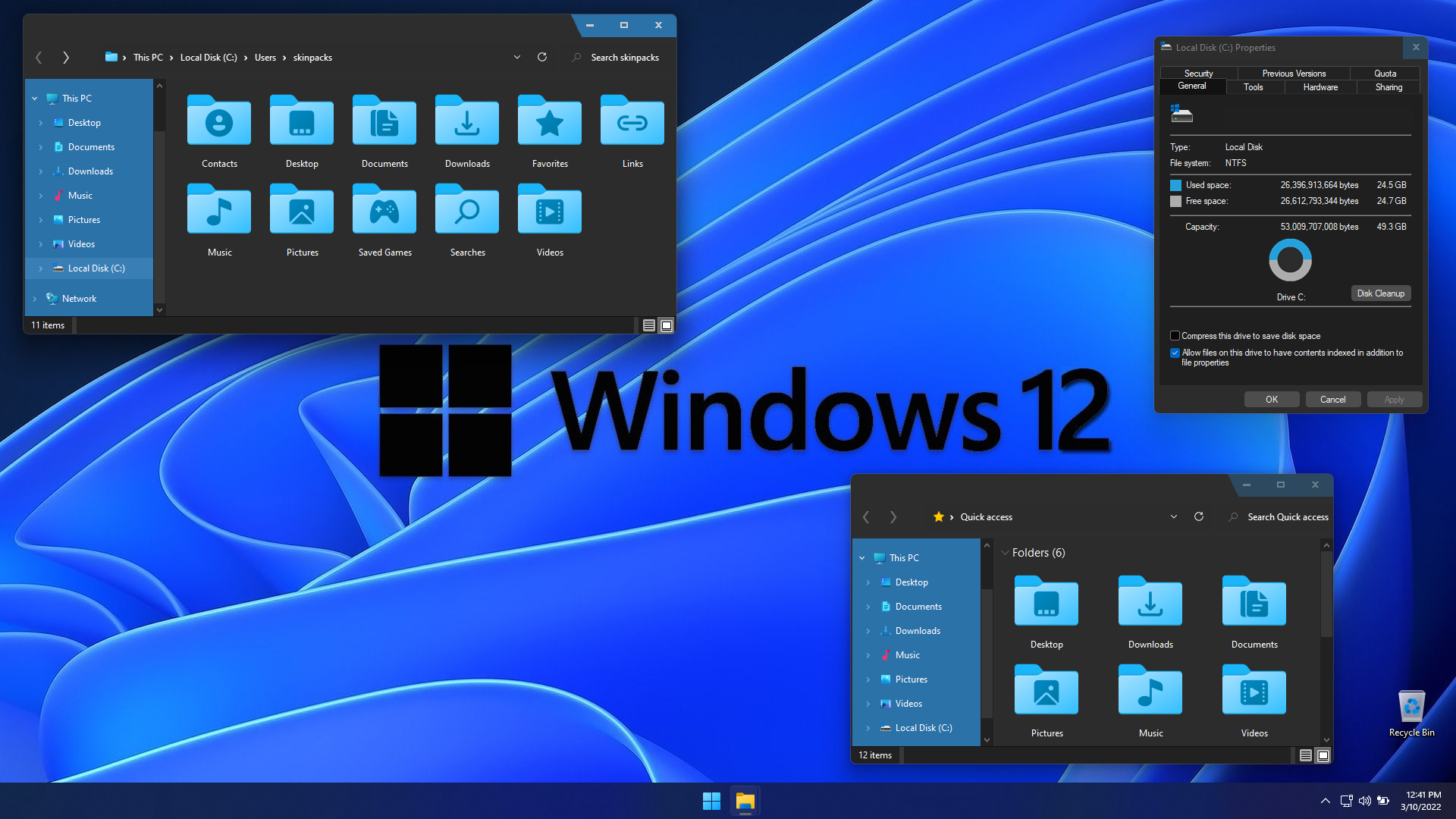
Task: Click This PC in the address breadcrumb
Action: [148, 58]
